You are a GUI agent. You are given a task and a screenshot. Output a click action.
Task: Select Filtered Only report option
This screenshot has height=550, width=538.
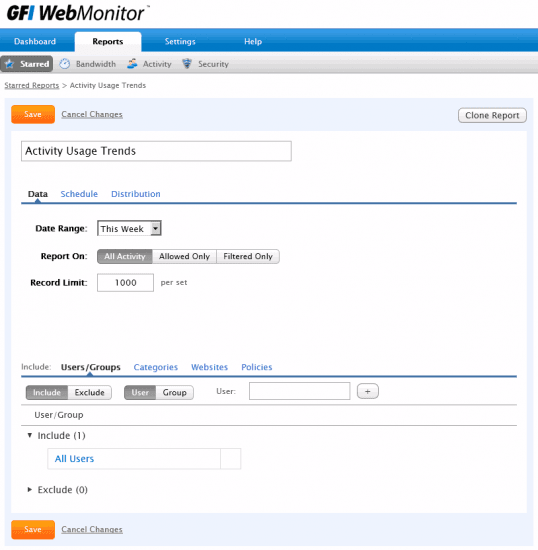click(248, 256)
